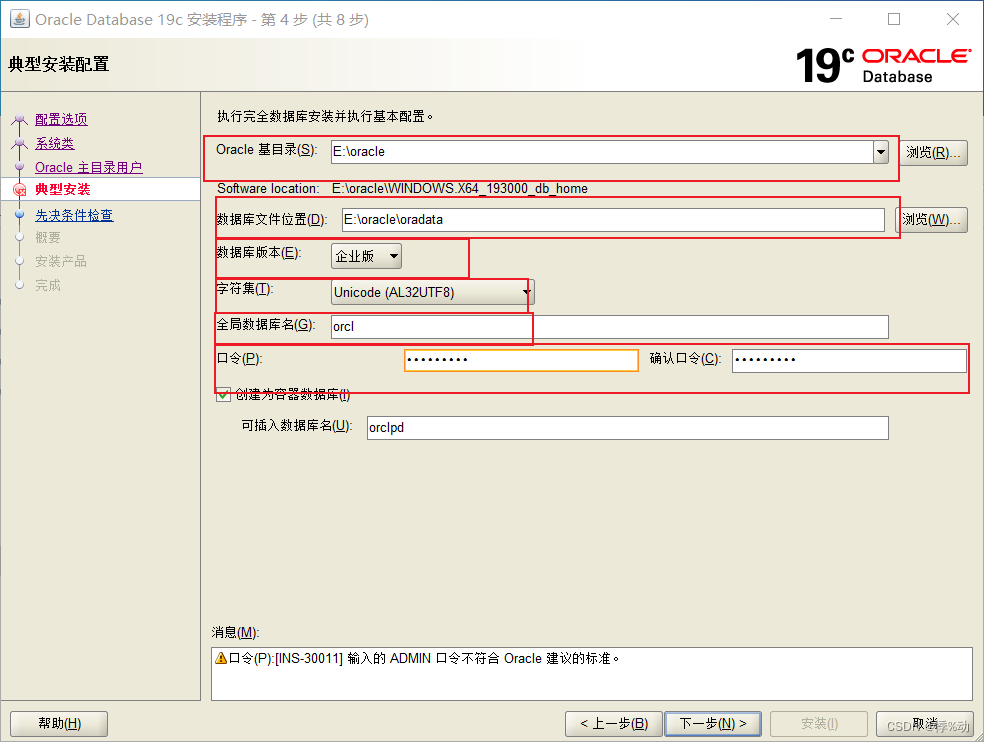
Task: Open the 字符集 Unicode (AL32UTF8) dropdown
Action: [433, 293]
